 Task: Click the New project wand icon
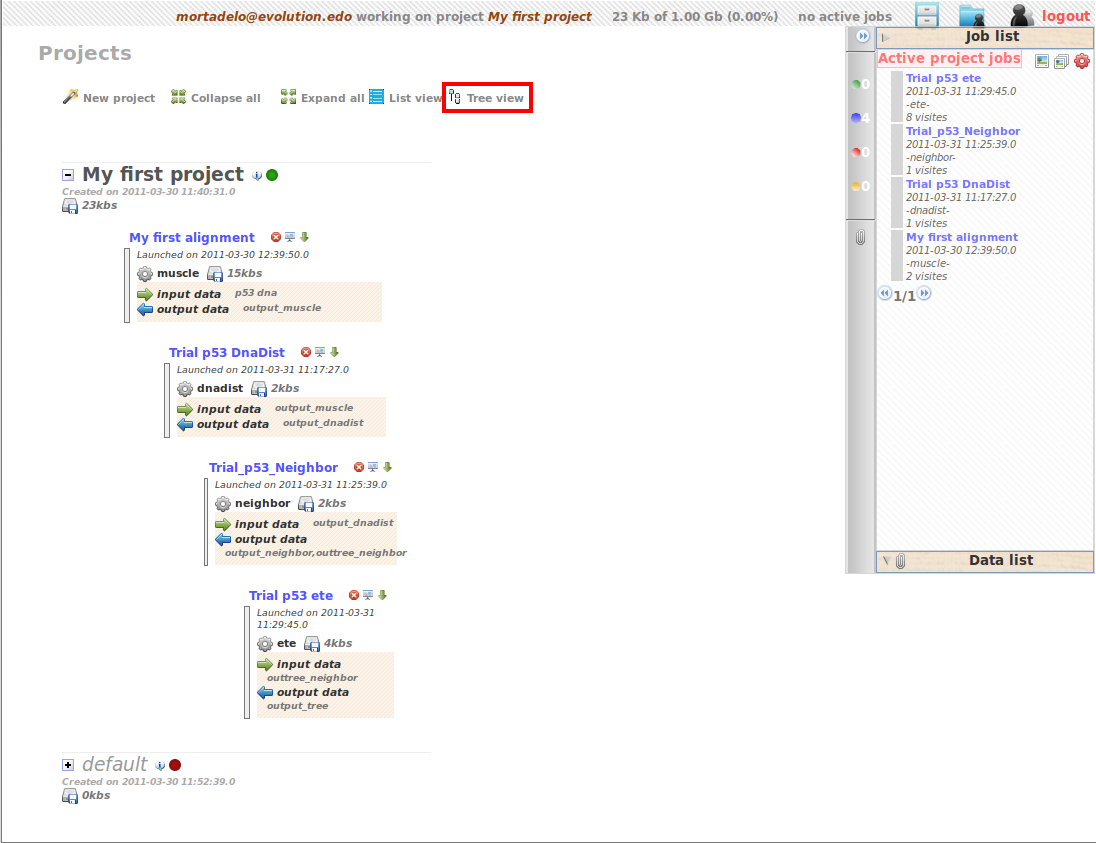pos(70,97)
